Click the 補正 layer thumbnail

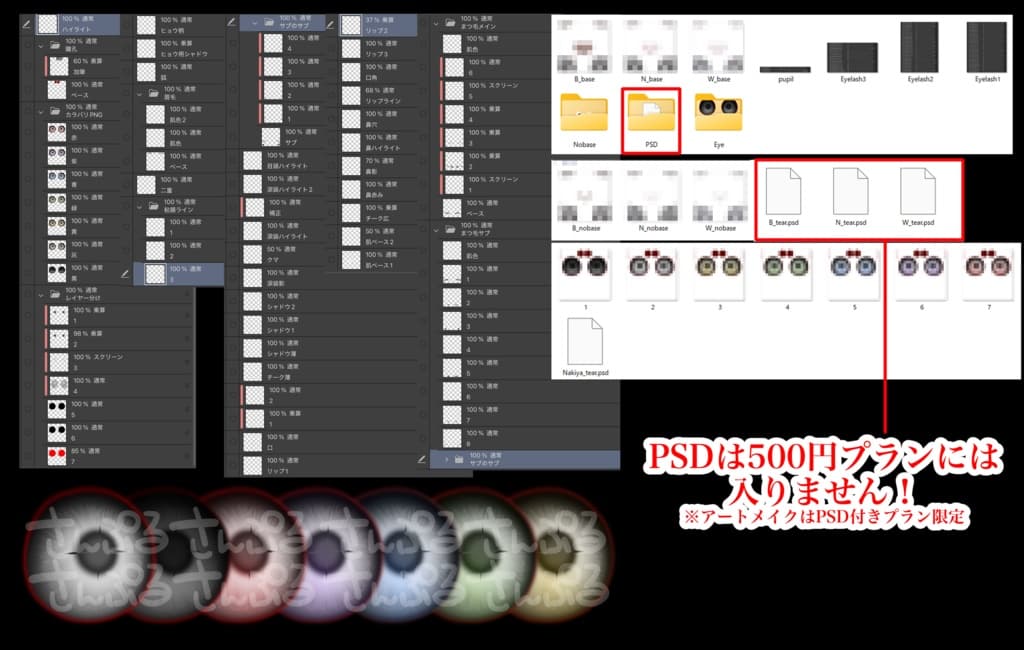pyautogui.click(x=255, y=208)
